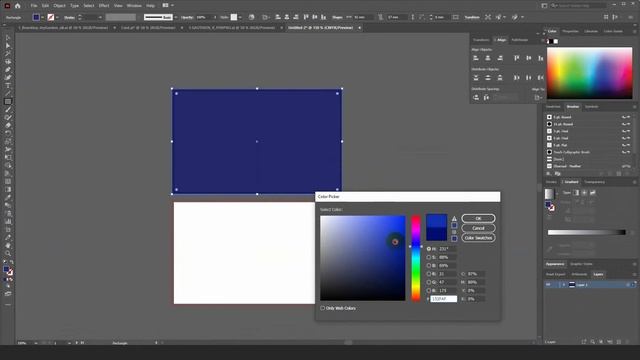The width and height of the screenshot is (640, 360).
Task: Align objects to horizontal left
Action: (x=476, y=58)
